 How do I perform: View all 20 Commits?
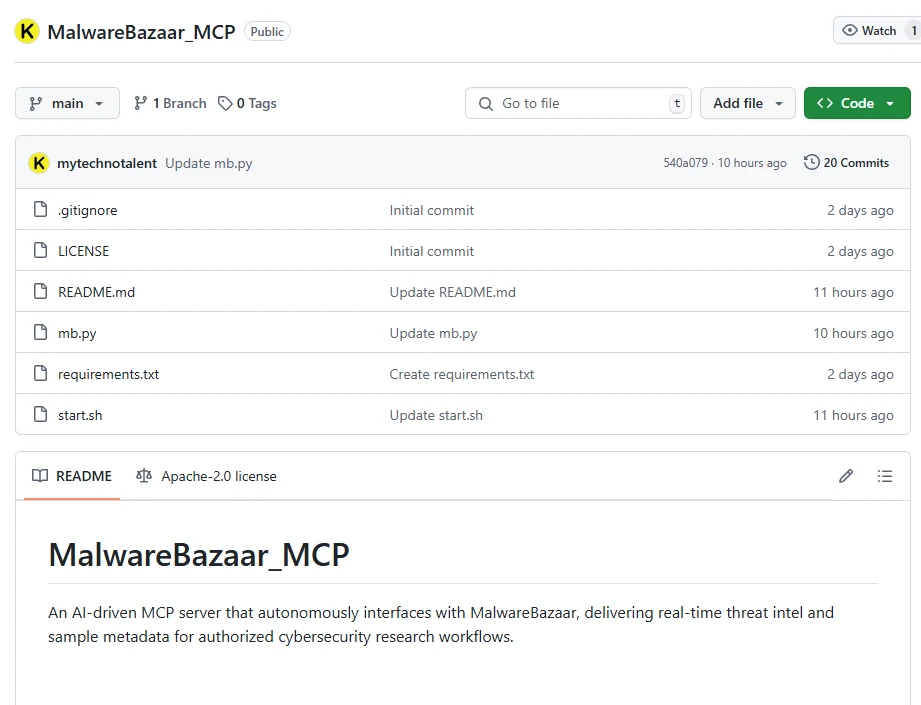point(855,162)
